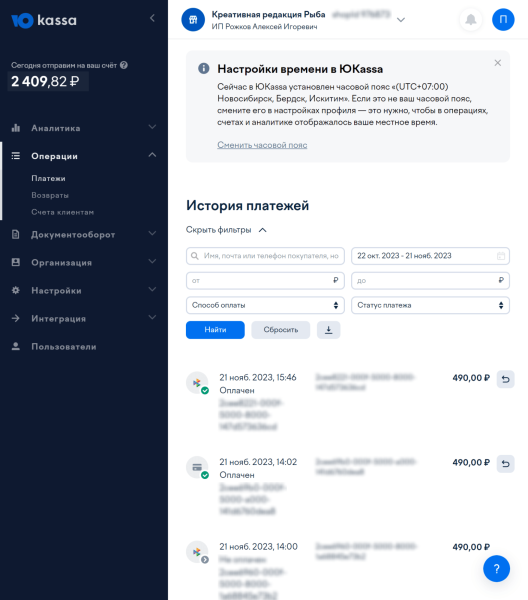Click the Сбросить button
Screen dimensions: 528x600
pyautogui.click(x=280, y=330)
